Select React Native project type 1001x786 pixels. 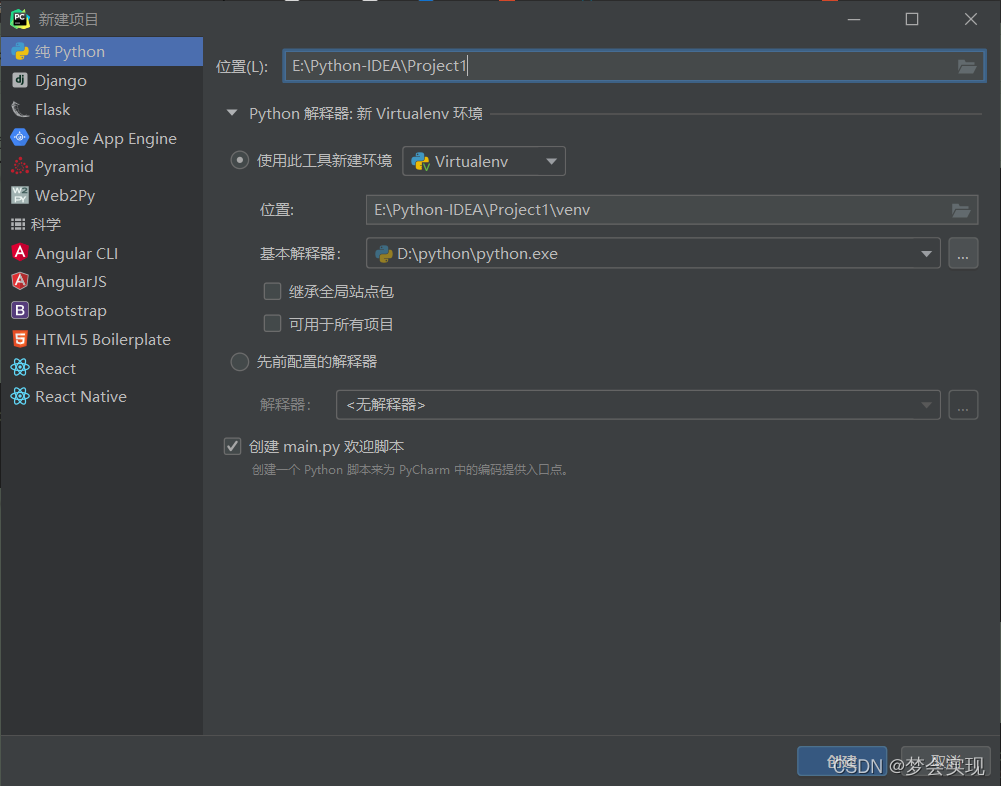(102, 397)
